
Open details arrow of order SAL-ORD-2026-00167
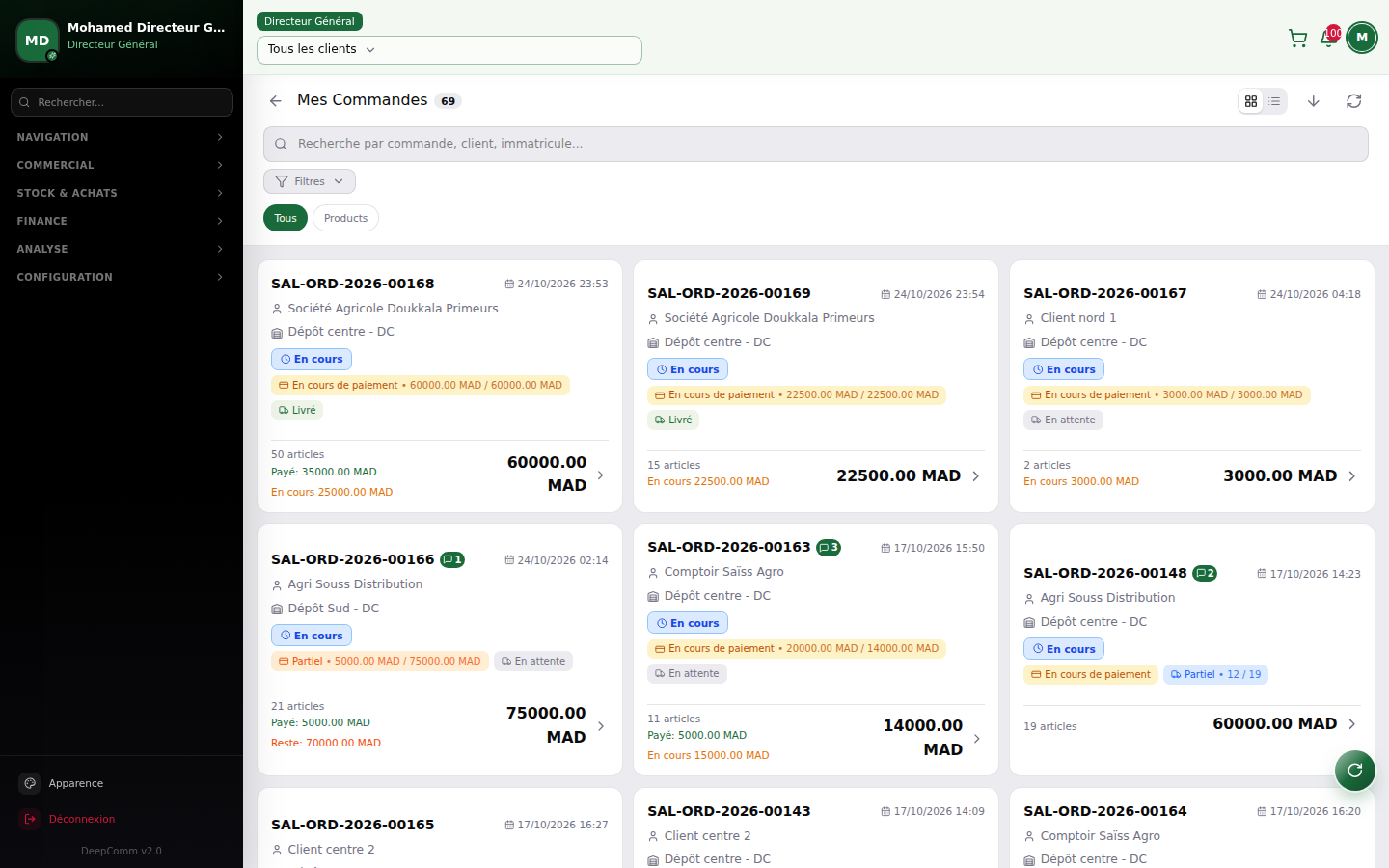[1352, 475]
